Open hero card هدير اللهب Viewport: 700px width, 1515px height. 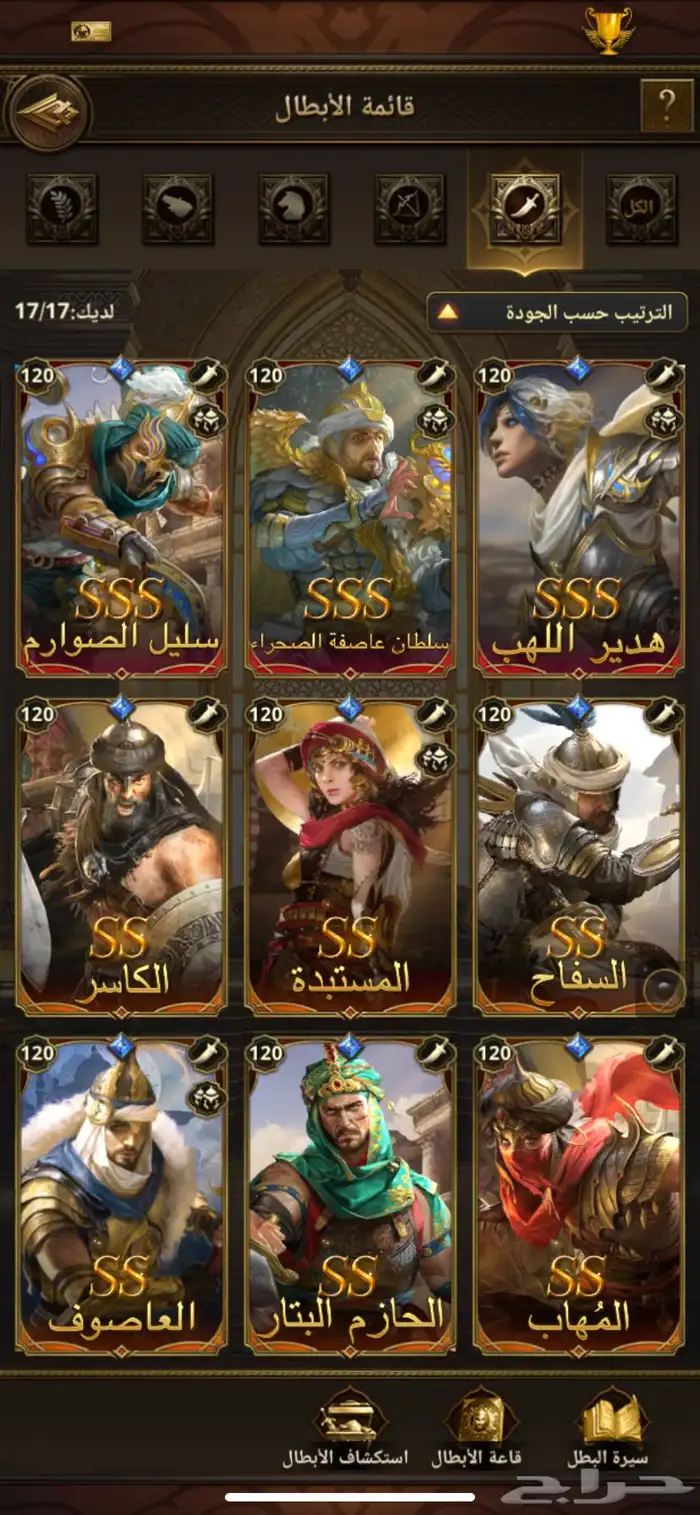(579, 518)
